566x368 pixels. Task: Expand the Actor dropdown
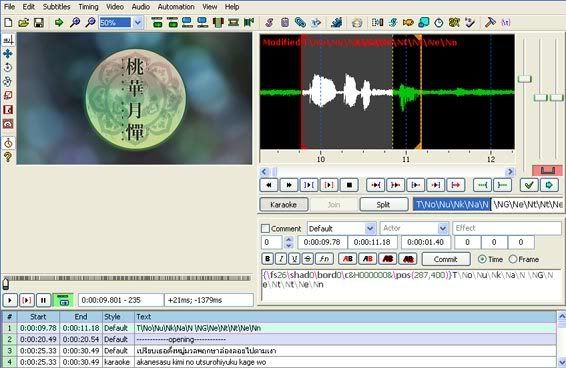[443, 228]
